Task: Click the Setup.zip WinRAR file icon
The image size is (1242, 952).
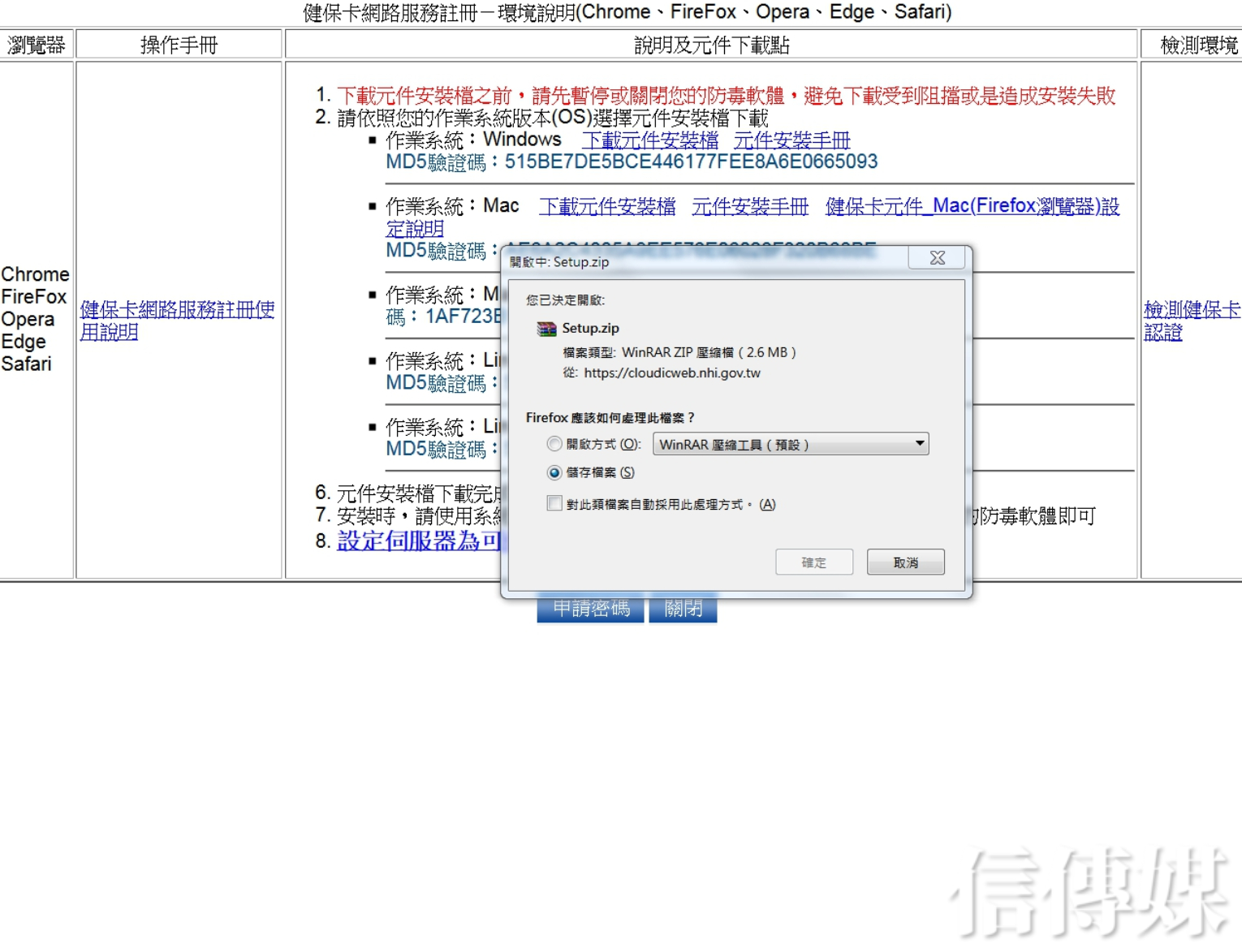Action: click(546, 329)
